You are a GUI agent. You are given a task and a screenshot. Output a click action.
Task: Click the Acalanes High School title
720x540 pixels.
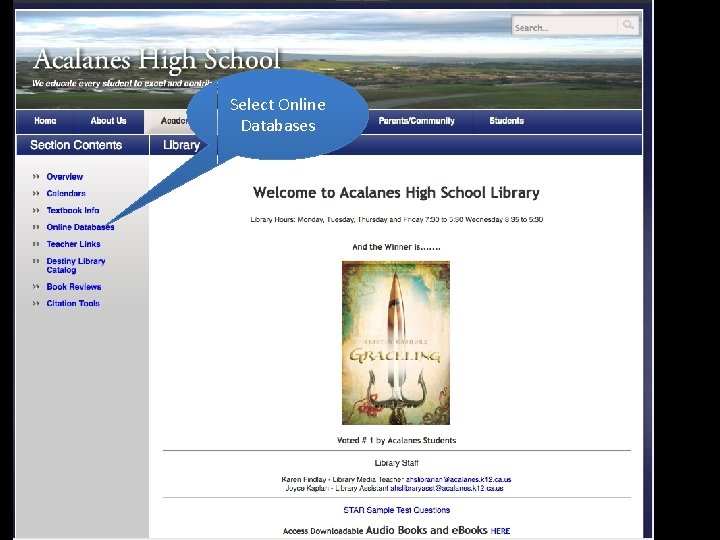click(157, 60)
